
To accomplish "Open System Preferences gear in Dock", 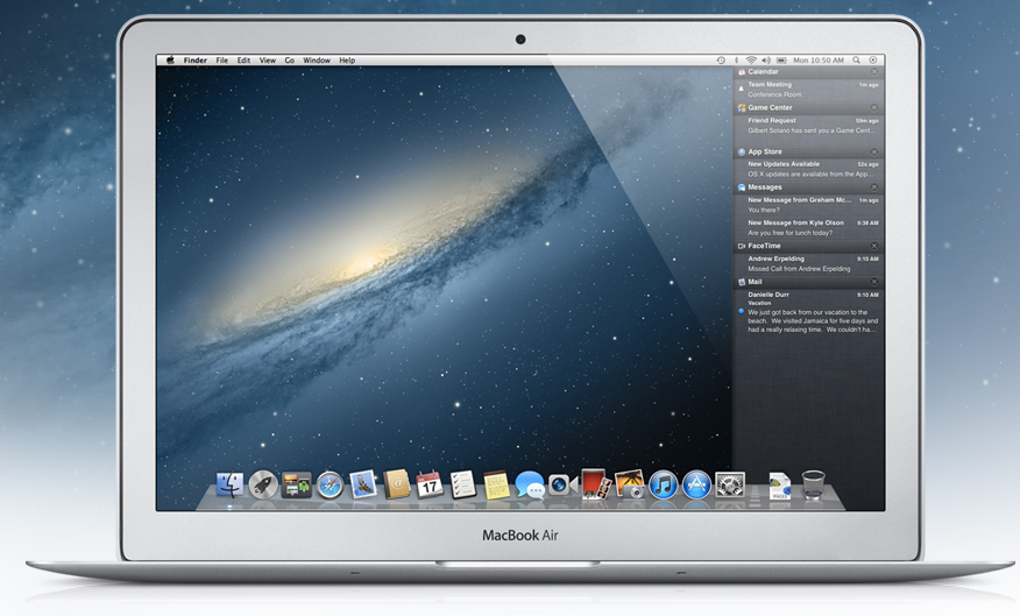I will click(x=730, y=485).
